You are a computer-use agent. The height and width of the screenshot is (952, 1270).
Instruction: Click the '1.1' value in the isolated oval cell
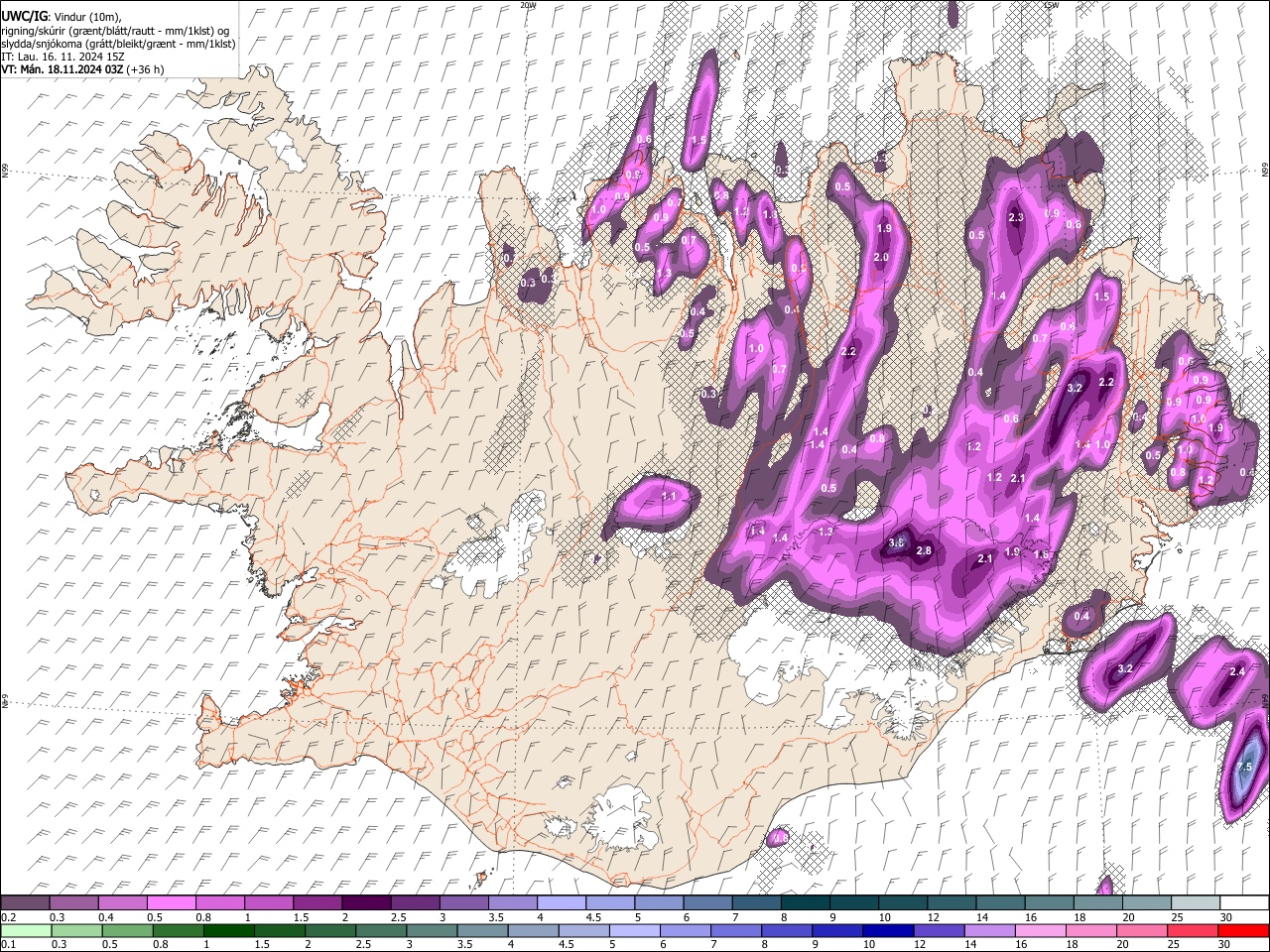click(x=668, y=497)
